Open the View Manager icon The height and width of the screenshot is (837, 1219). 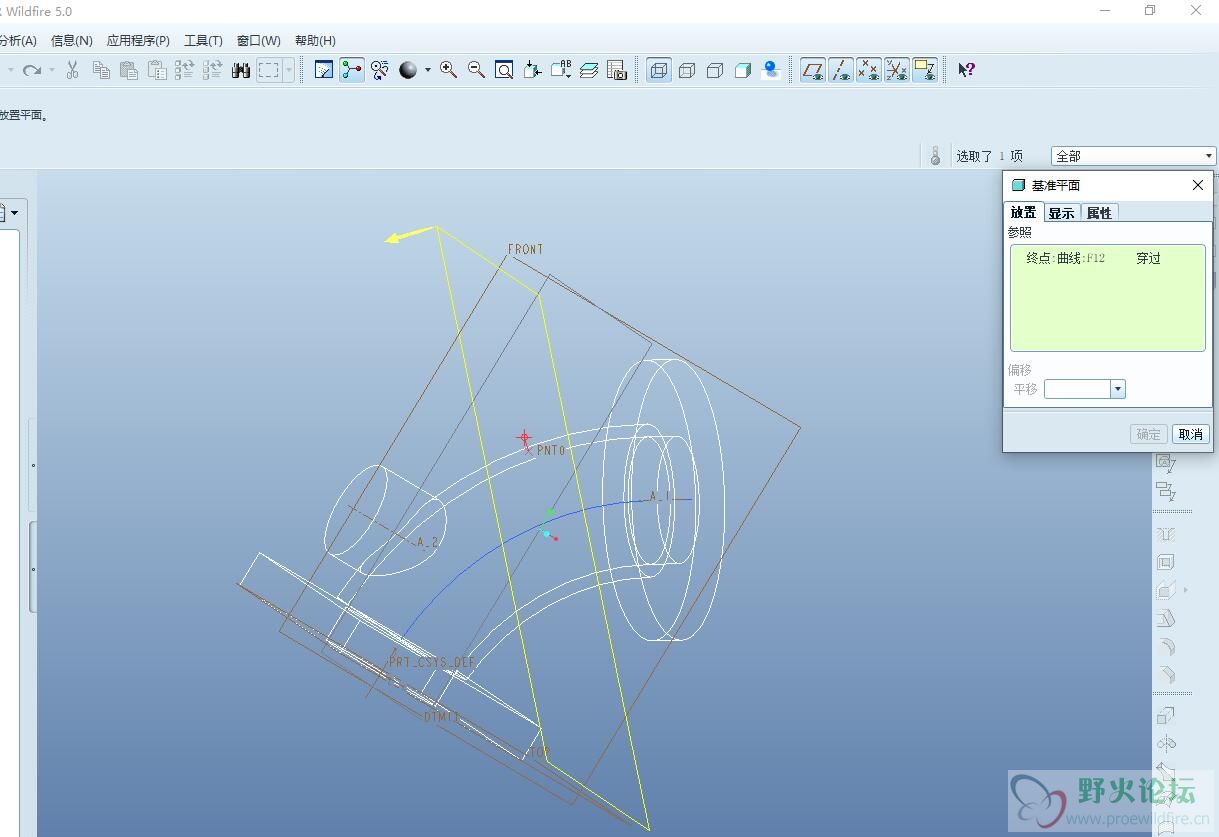pos(617,70)
